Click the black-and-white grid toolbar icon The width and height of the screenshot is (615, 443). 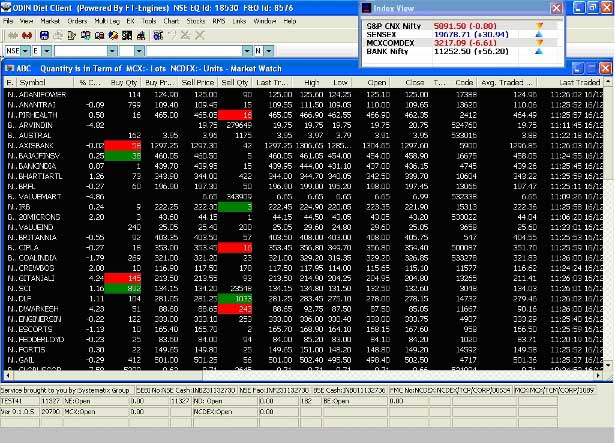click(x=127, y=36)
